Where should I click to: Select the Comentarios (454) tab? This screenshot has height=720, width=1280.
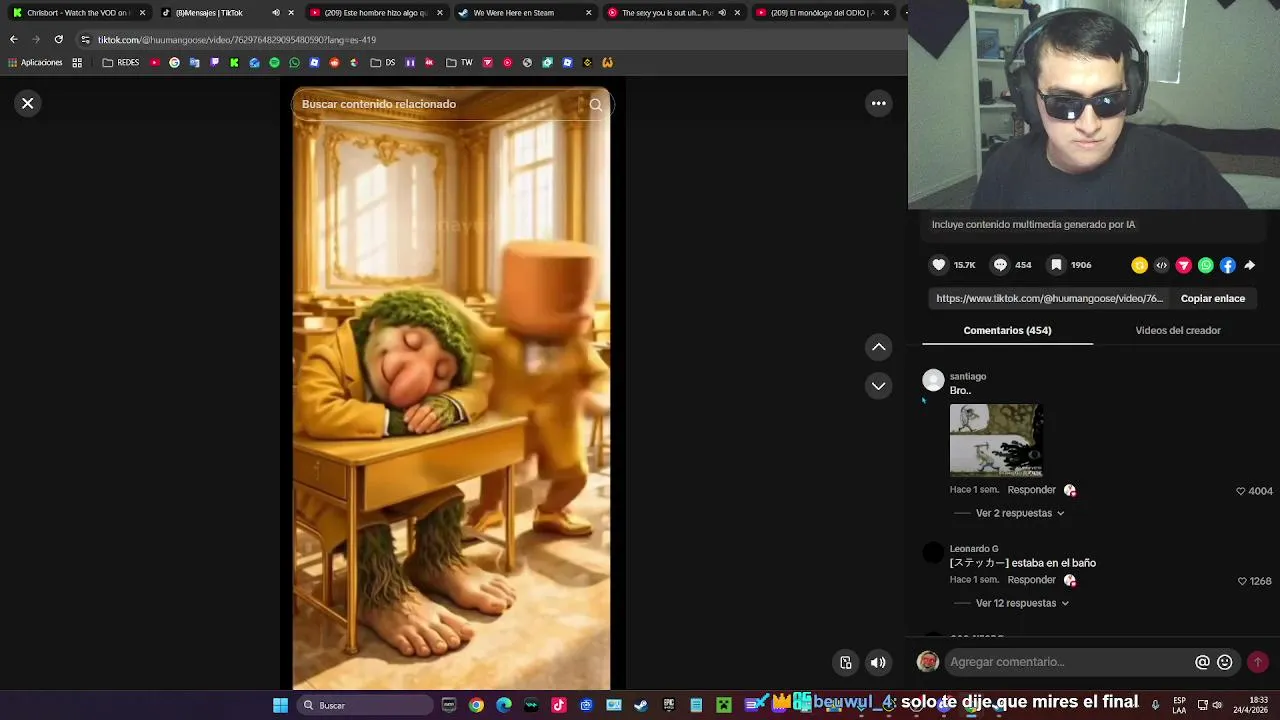(1007, 330)
